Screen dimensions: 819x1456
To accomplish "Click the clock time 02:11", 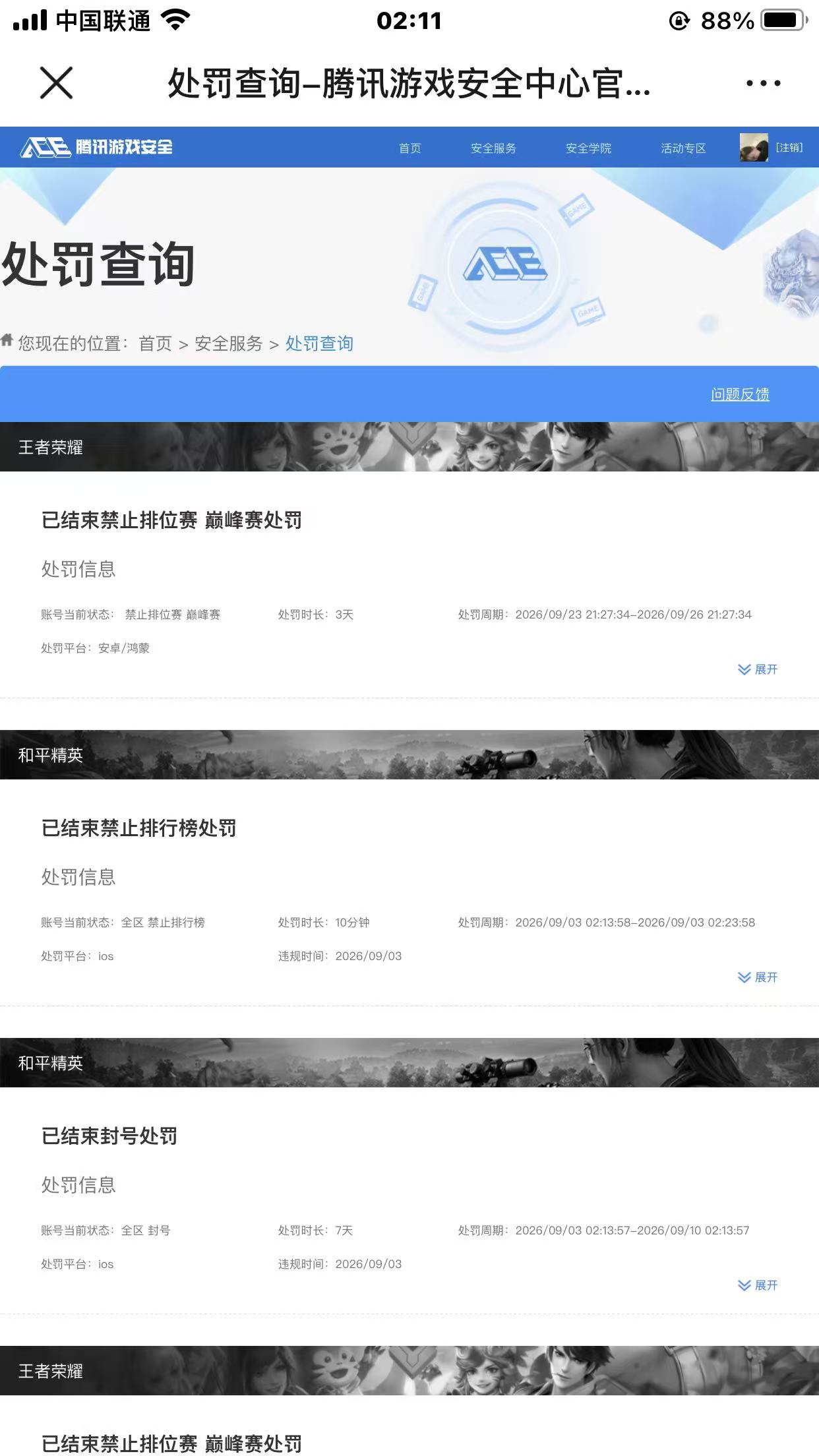I will [x=409, y=21].
